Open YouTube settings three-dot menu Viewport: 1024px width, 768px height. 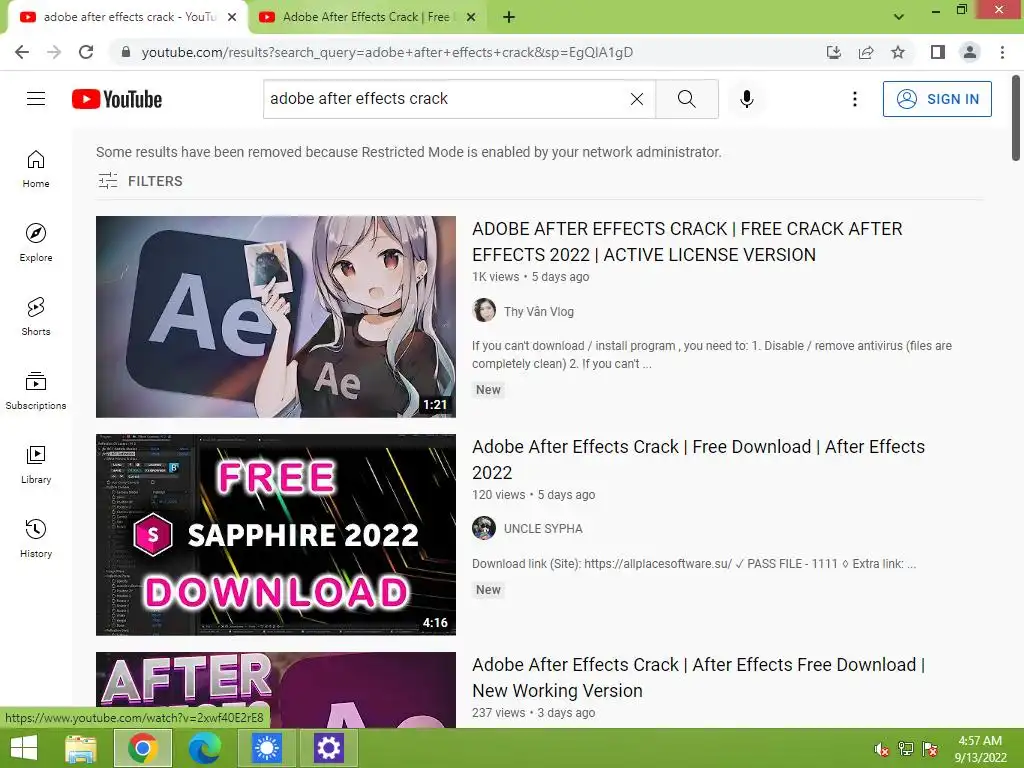(x=854, y=99)
